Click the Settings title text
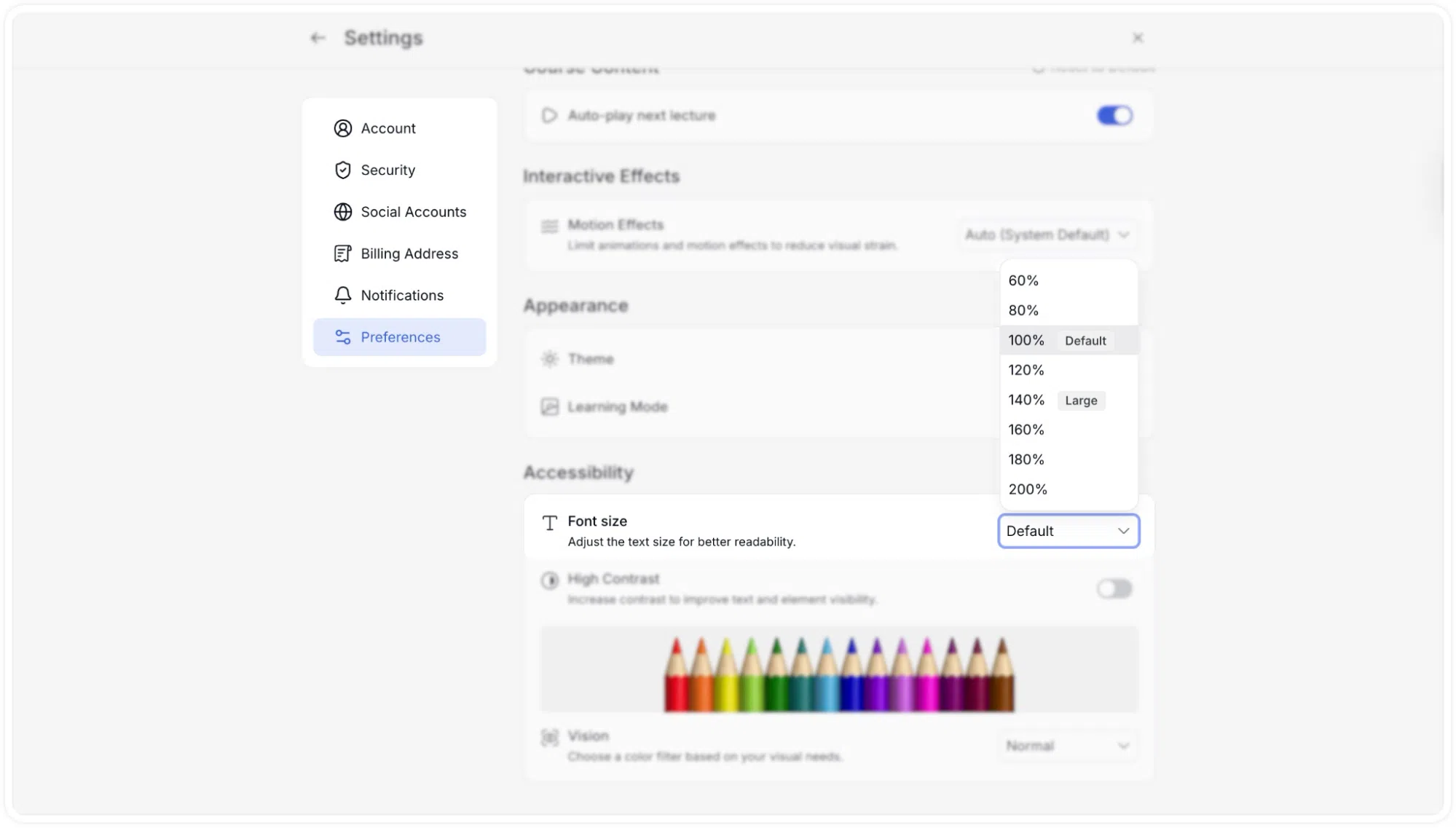 click(x=383, y=38)
